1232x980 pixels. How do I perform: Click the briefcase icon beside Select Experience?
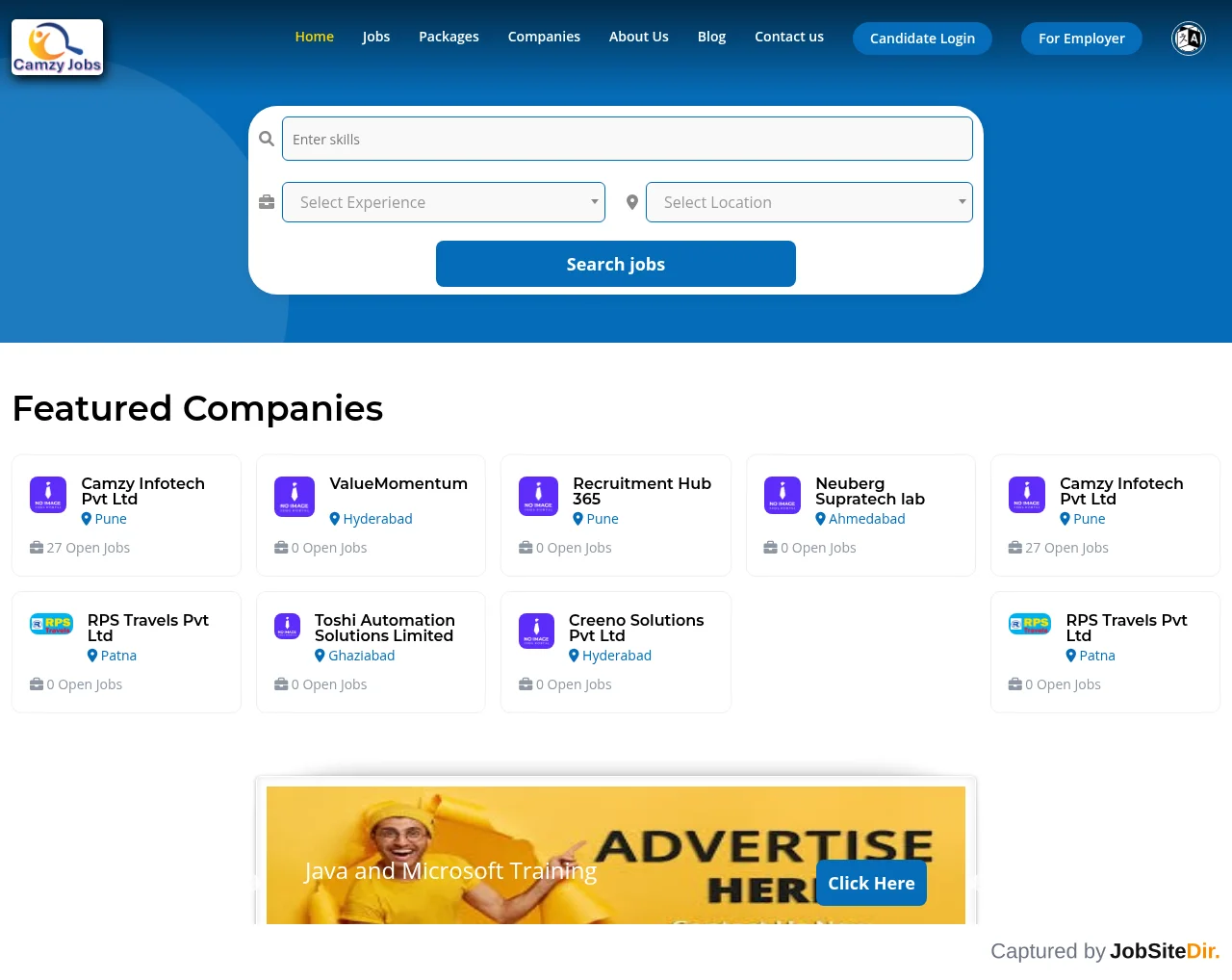[x=267, y=202]
